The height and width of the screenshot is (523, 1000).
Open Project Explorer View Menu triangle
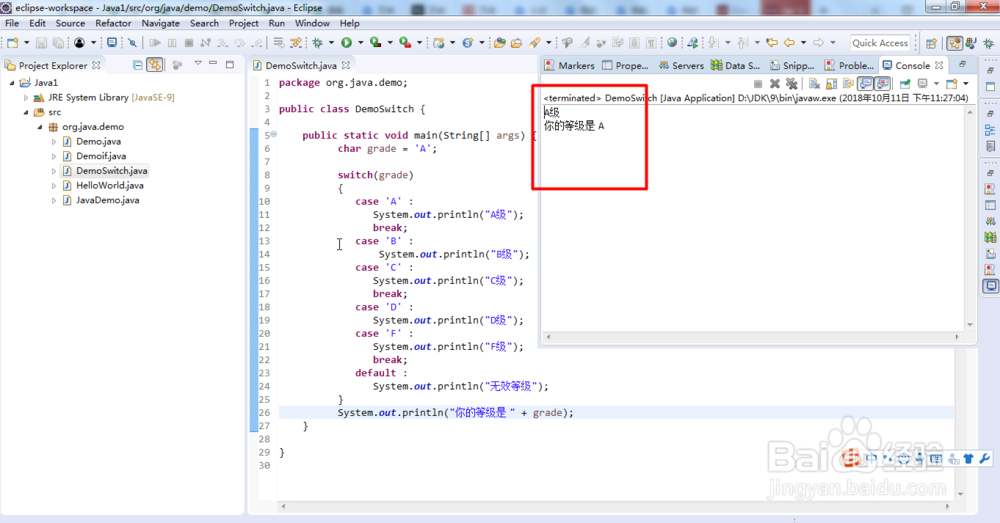(x=198, y=63)
